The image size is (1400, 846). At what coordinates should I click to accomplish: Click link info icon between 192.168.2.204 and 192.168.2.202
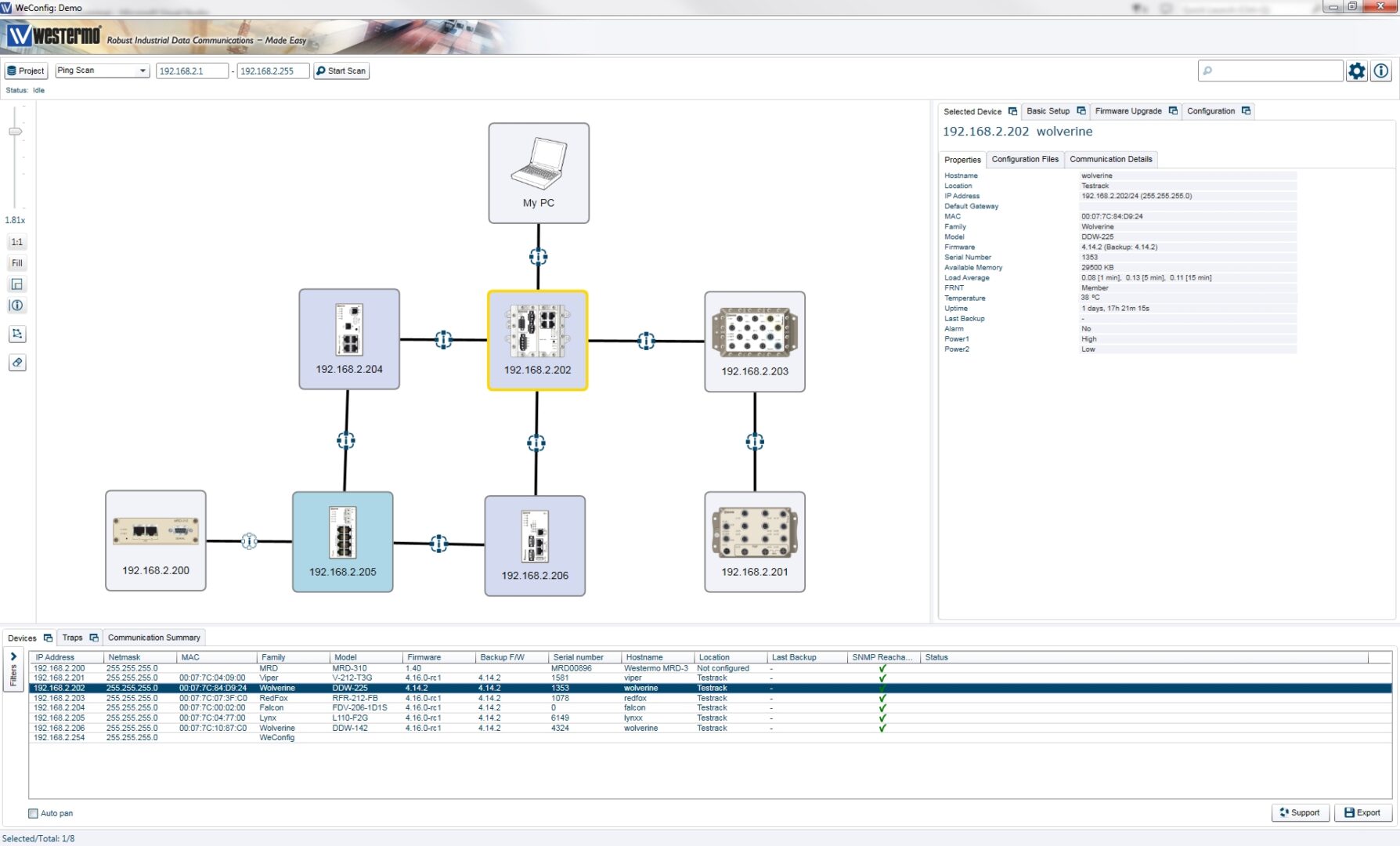pos(443,340)
